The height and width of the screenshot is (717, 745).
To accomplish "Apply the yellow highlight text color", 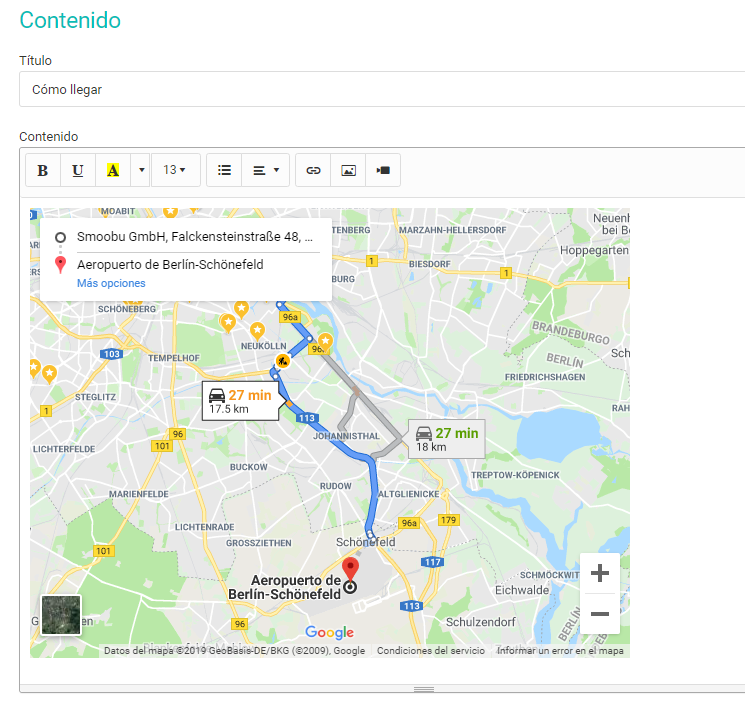I will pos(113,170).
